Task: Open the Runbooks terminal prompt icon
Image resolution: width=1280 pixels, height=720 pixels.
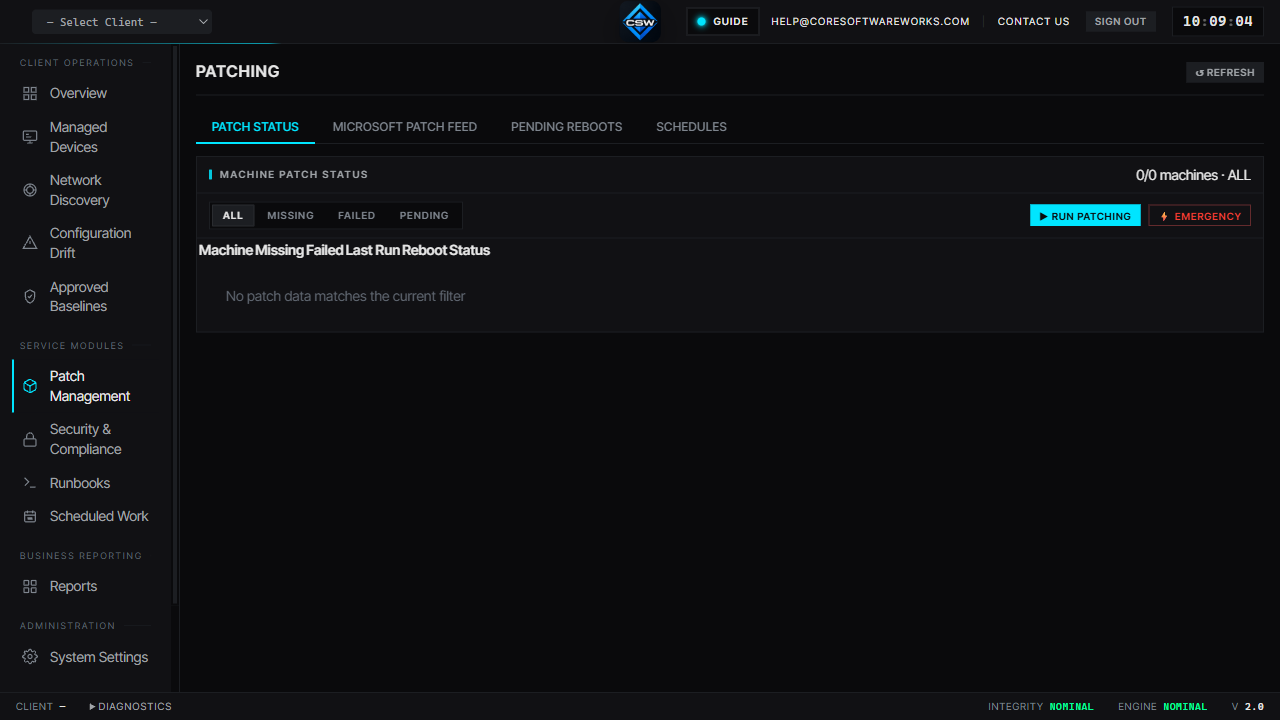Action: click(x=30, y=483)
